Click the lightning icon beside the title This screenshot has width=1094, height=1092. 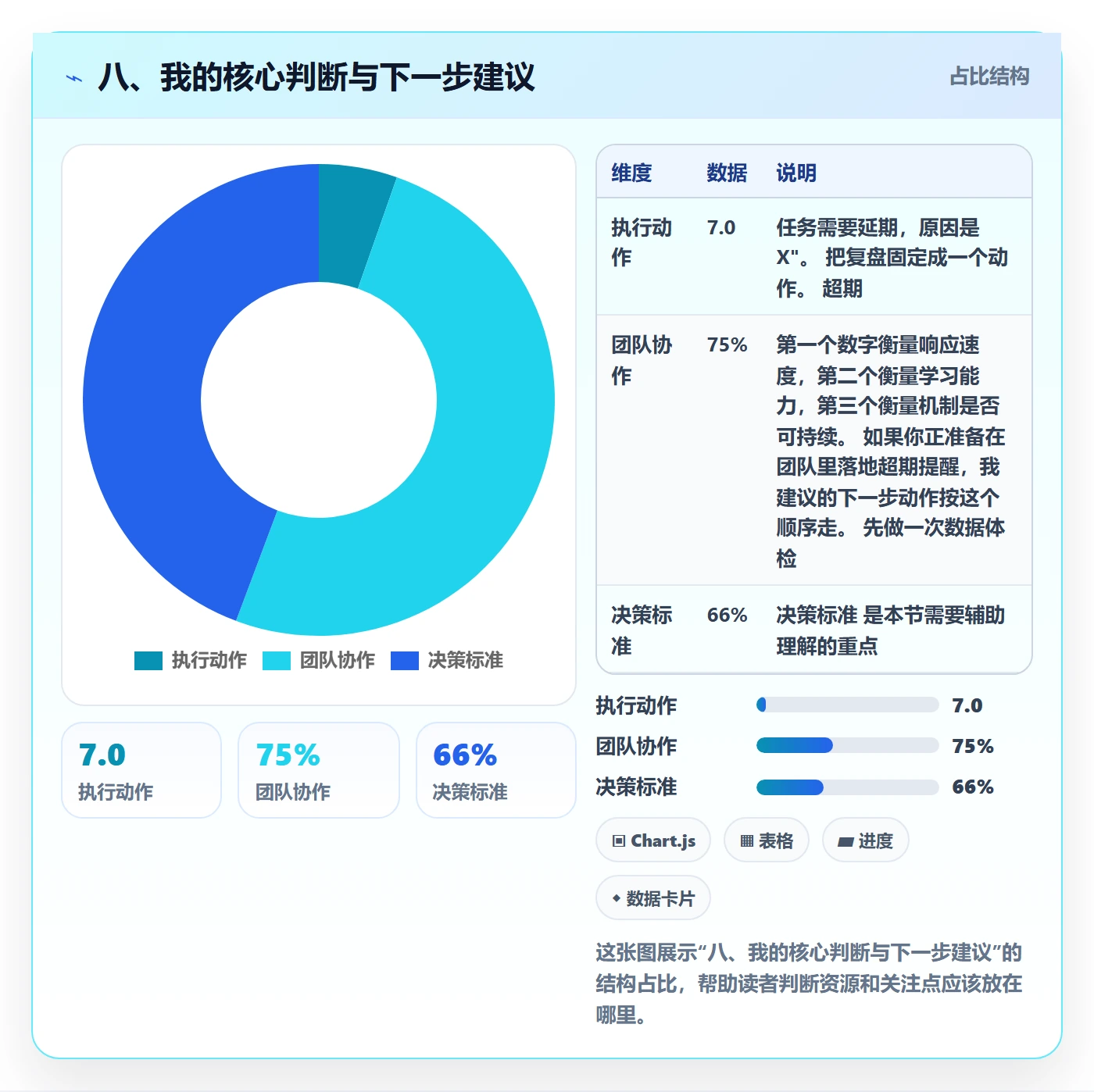[x=74, y=78]
